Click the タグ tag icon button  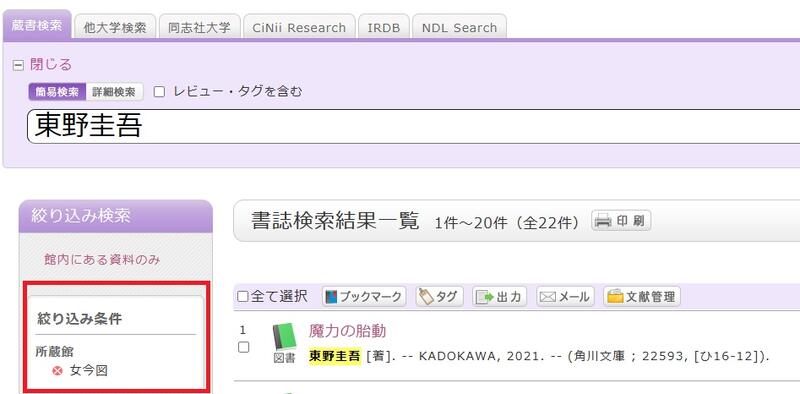click(x=439, y=297)
